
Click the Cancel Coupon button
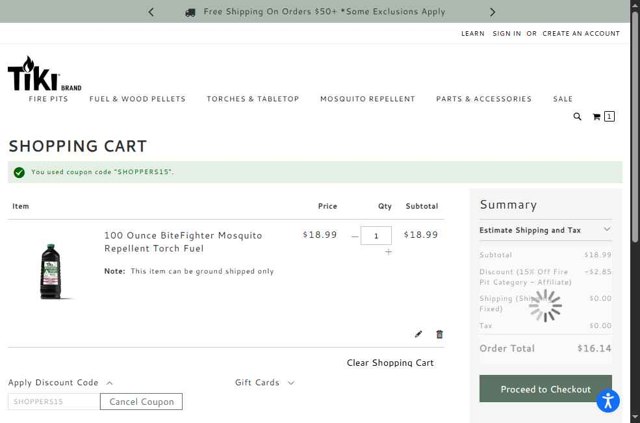pyautogui.click(x=141, y=401)
